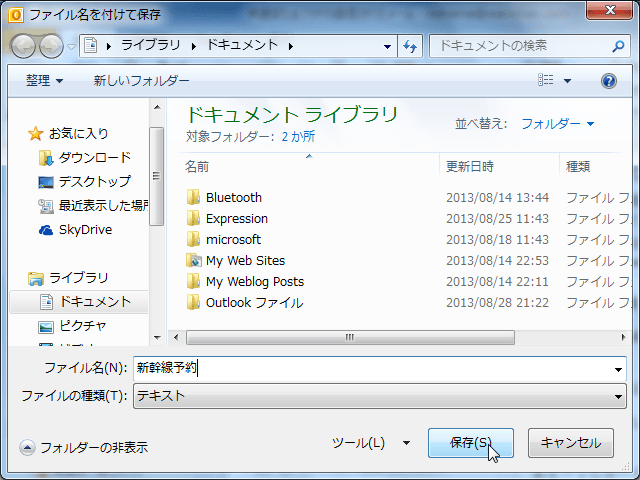Click date 2013/08/14 13:44
This screenshot has width=640, height=480.
(x=497, y=198)
